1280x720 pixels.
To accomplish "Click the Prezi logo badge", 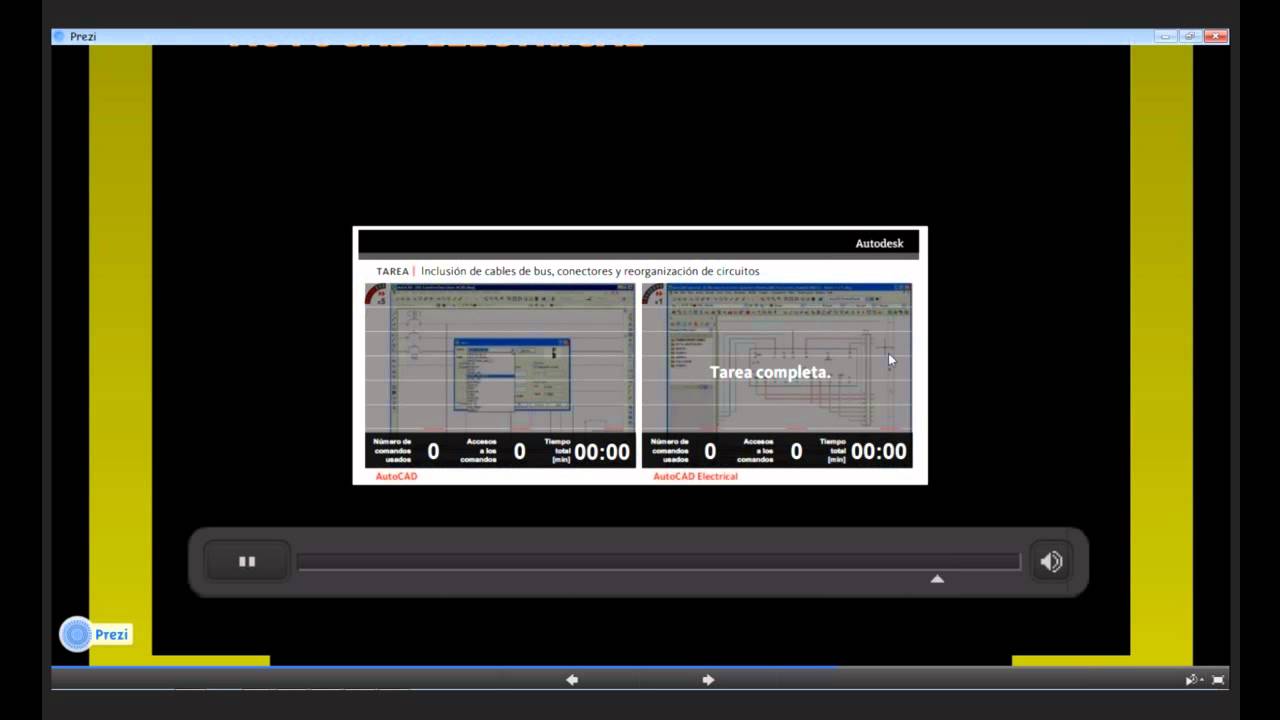I will pyautogui.click(x=95, y=634).
